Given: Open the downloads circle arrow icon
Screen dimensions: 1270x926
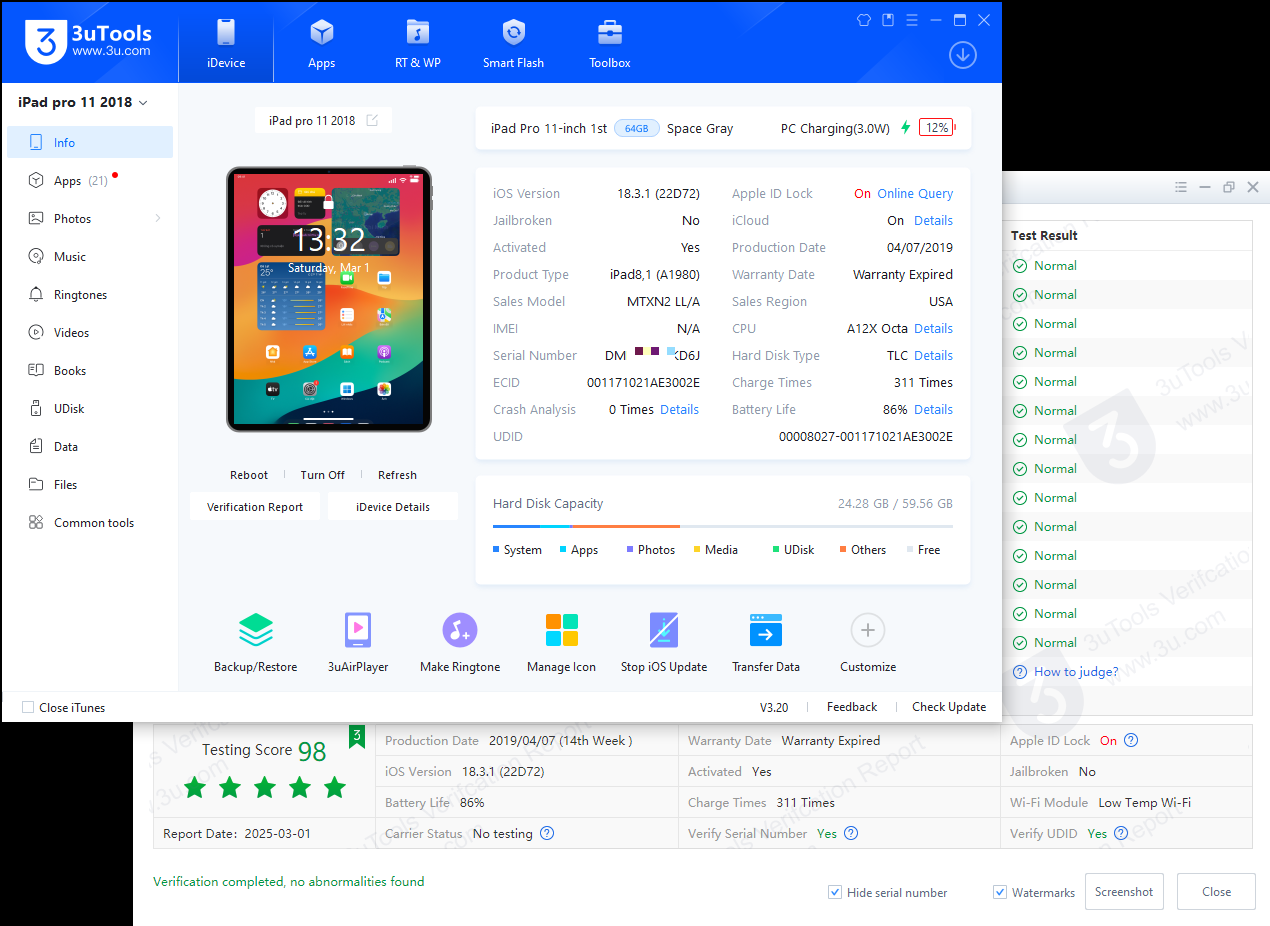Looking at the screenshot, I should tap(963, 55).
